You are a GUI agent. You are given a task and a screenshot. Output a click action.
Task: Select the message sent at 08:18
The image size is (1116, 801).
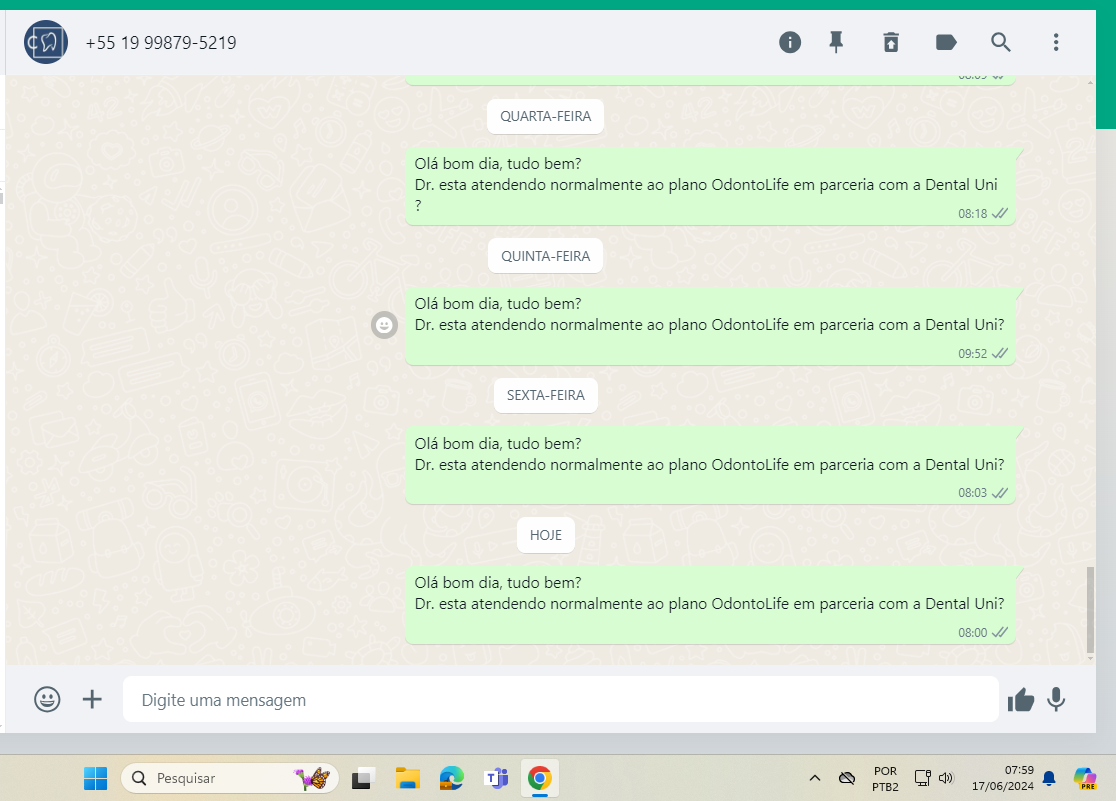click(710, 187)
